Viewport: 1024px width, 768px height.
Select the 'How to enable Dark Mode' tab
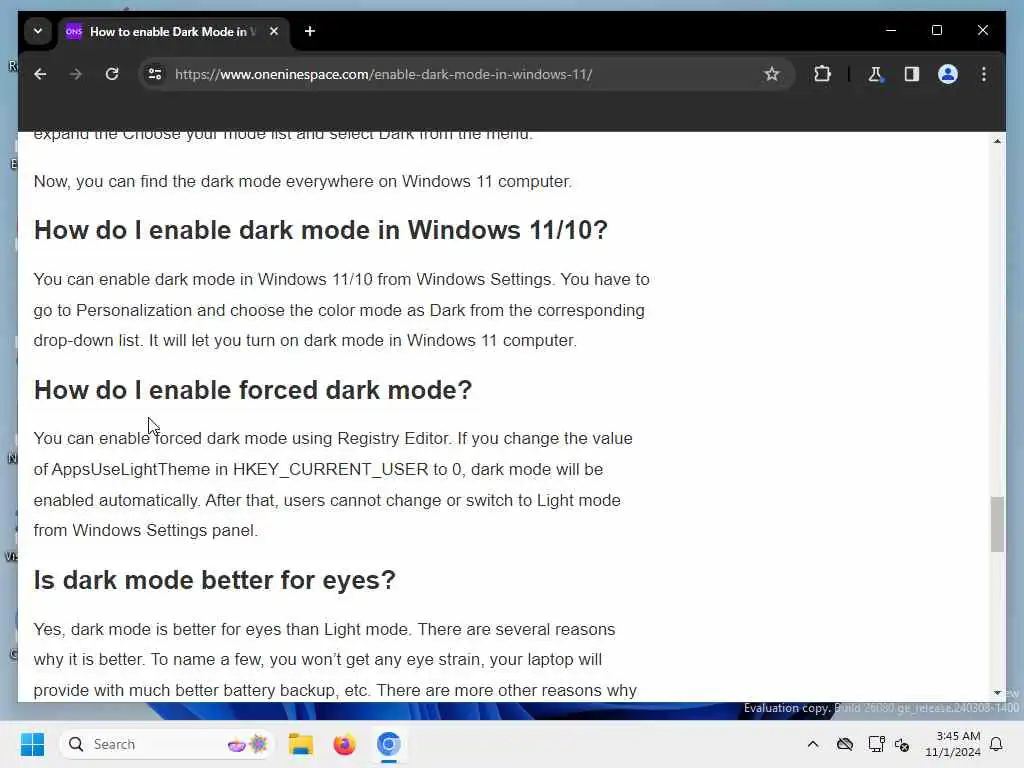[x=168, y=31]
